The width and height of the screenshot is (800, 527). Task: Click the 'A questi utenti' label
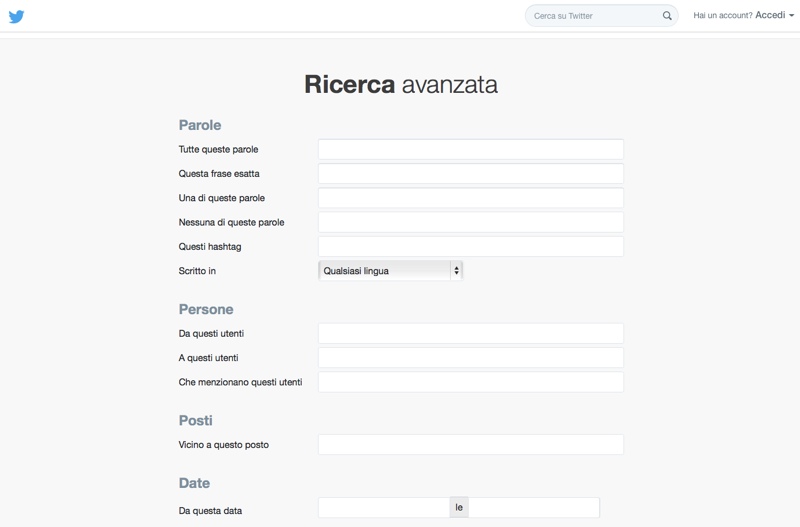[x=208, y=358]
